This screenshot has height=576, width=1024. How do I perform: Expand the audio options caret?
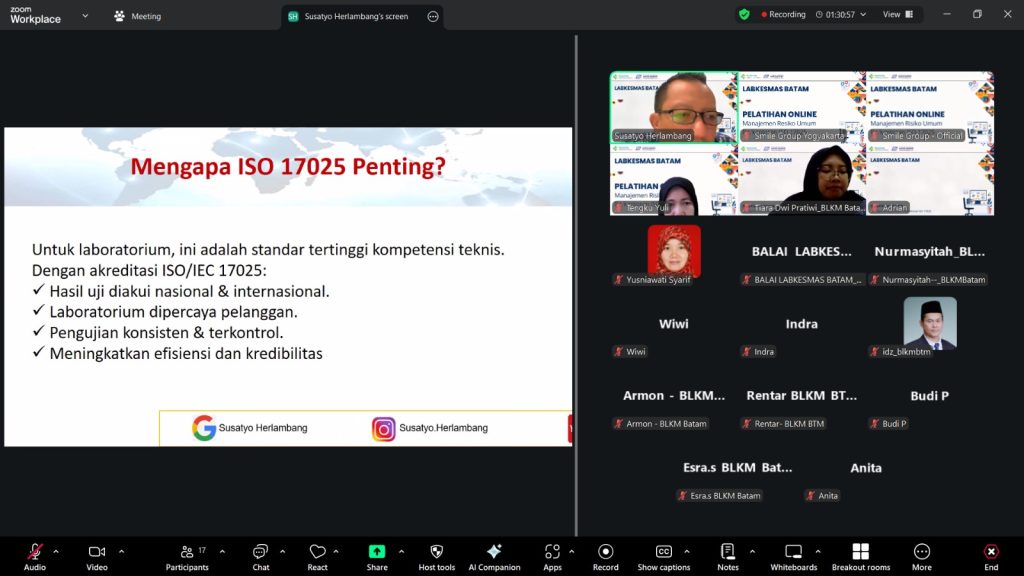pyautogui.click(x=56, y=551)
